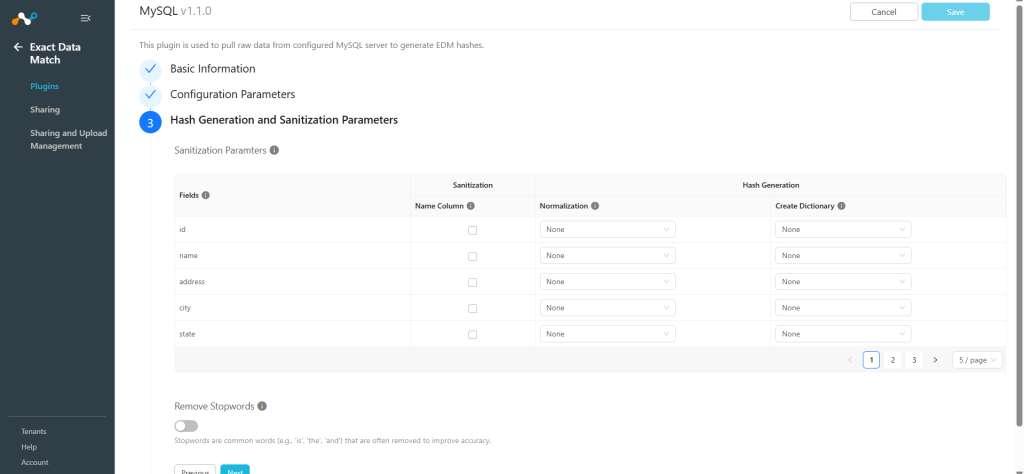1024x474 pixels.
Task: Check Name Column box for city
Action: pos(473,308)
